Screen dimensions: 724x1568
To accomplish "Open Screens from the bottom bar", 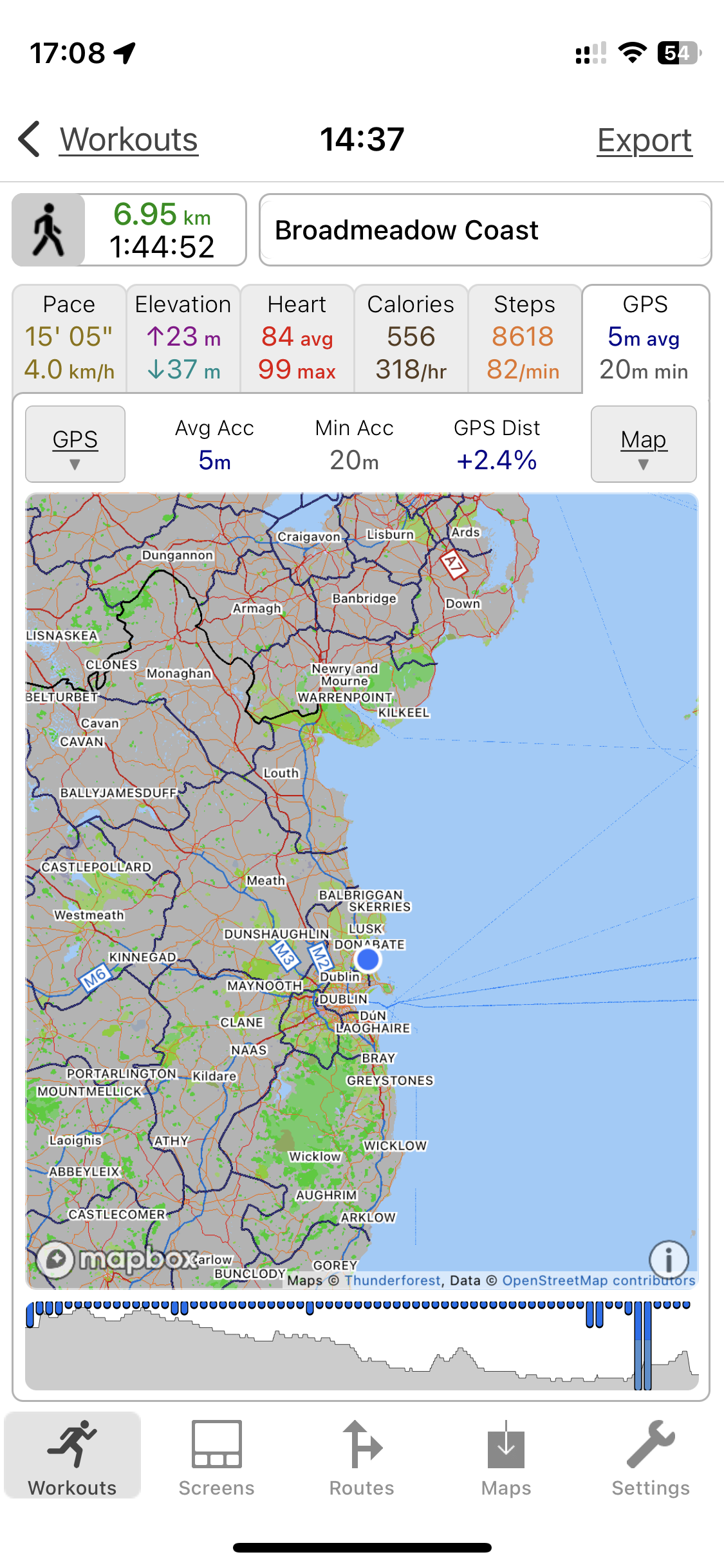I will tap(216, 1459).
